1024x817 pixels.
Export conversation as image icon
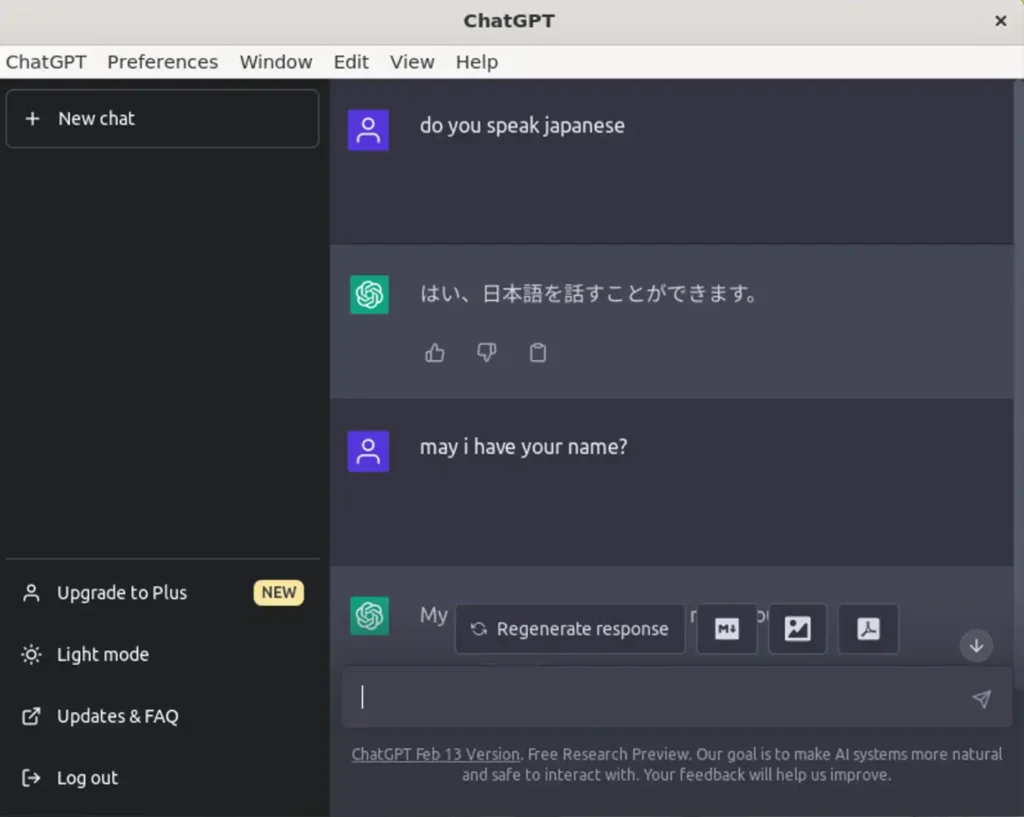point(798,629)
